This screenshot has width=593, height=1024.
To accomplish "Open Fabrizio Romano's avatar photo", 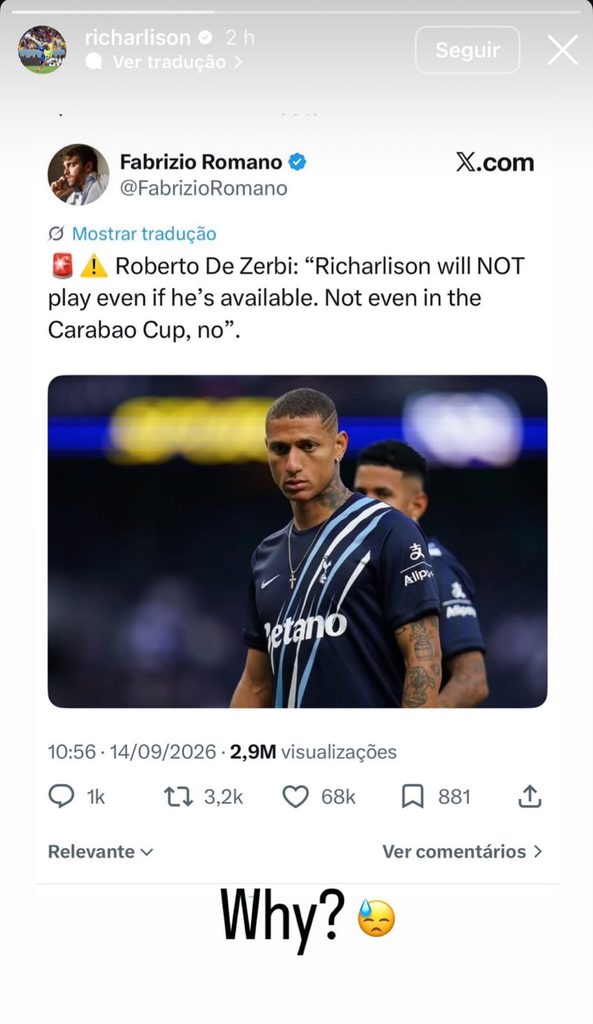I will click(78, 174).
